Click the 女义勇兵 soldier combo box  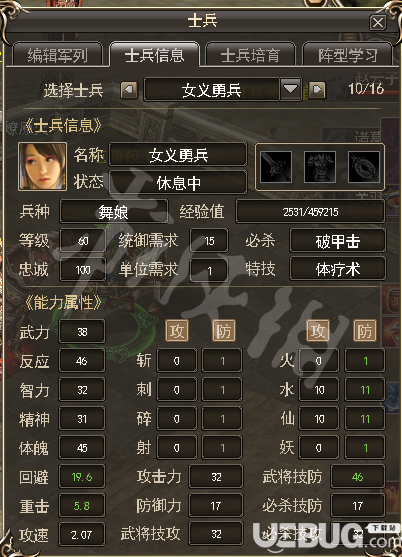tap(223, 89)
